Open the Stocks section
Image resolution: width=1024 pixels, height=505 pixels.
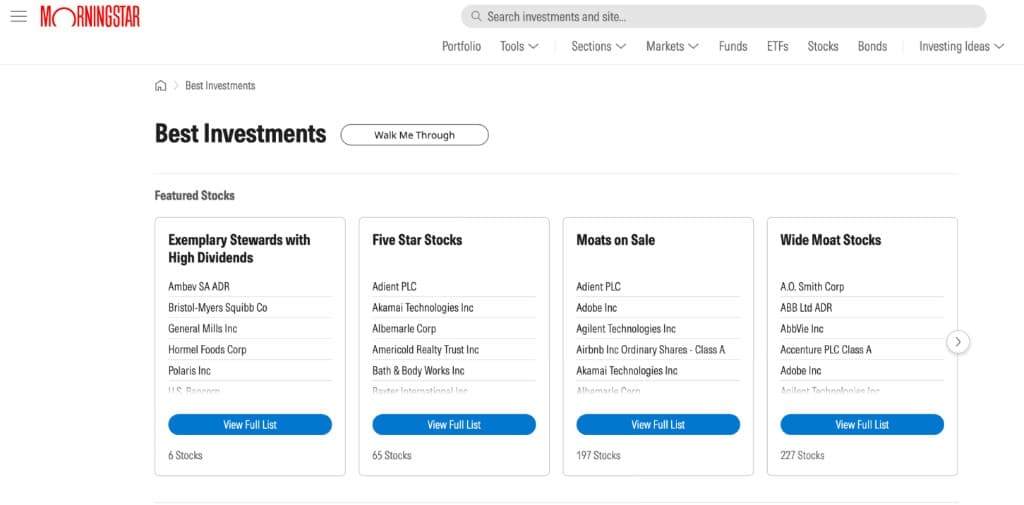(x=823, y=46)
